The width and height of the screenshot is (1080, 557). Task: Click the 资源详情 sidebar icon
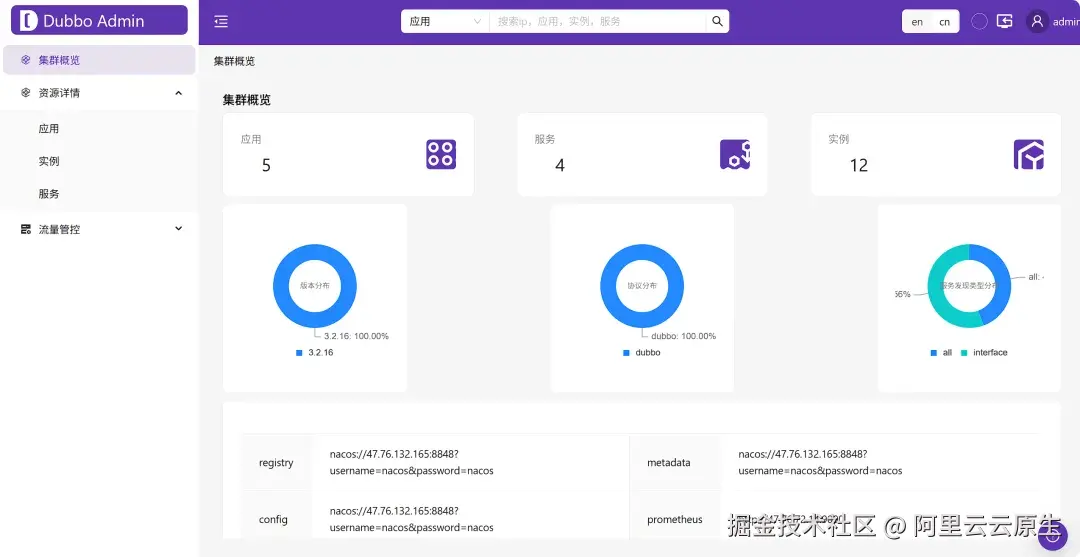click(25, 93)
